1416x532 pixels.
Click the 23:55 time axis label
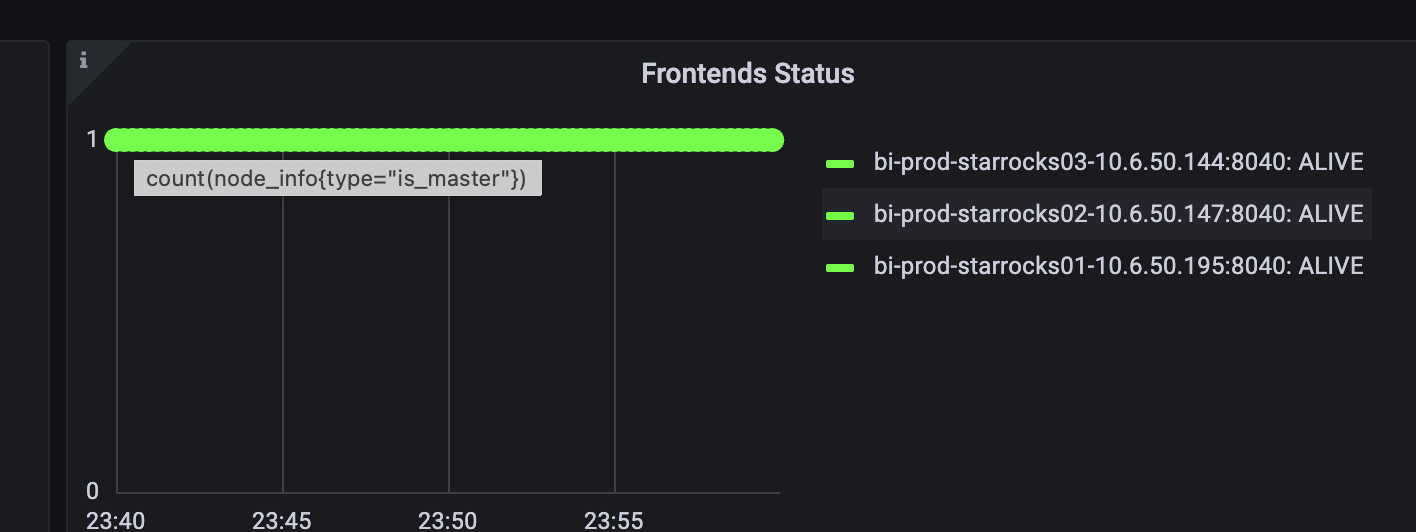(x=615, y=520)
